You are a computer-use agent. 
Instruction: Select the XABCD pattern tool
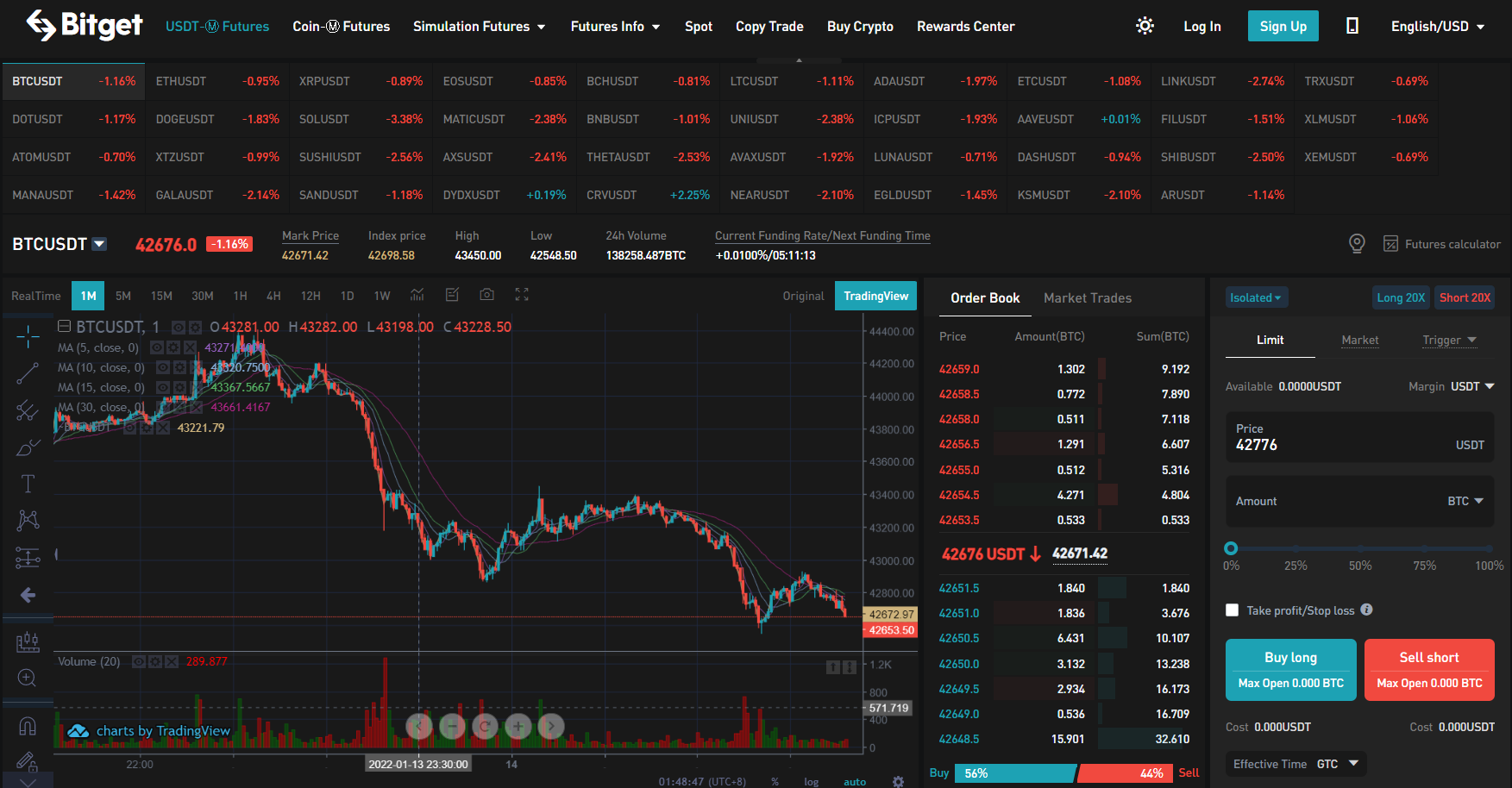click(28, 520)
